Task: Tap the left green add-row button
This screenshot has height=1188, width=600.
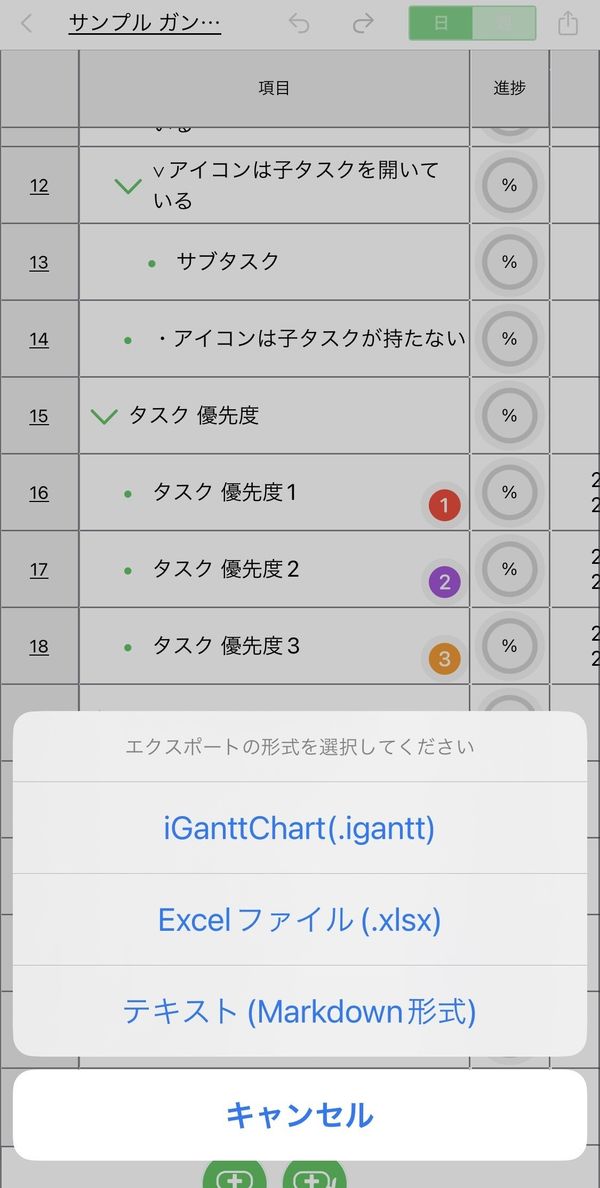Action: (x=235, y=1175)
